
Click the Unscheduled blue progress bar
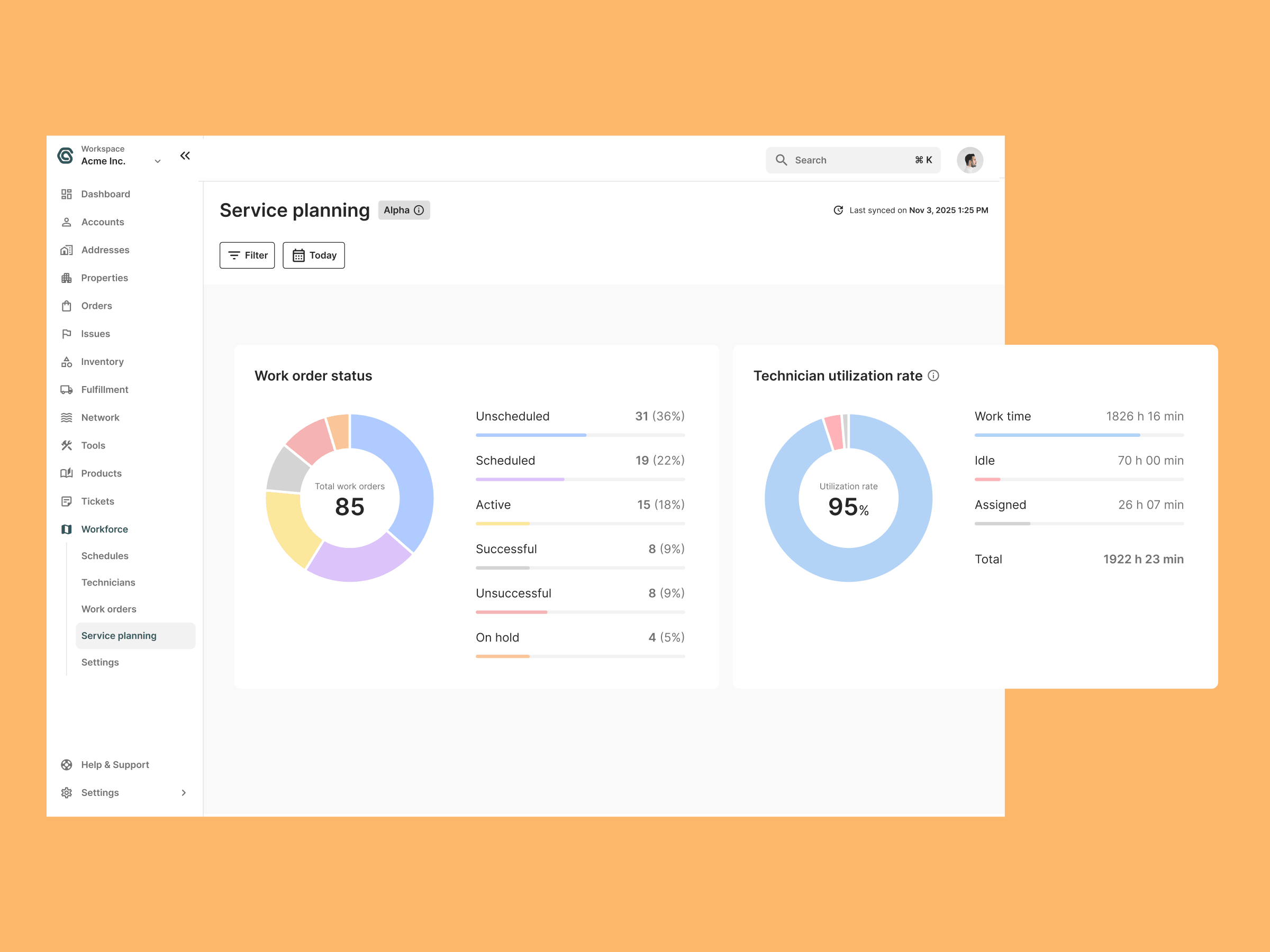coord(531,435)
